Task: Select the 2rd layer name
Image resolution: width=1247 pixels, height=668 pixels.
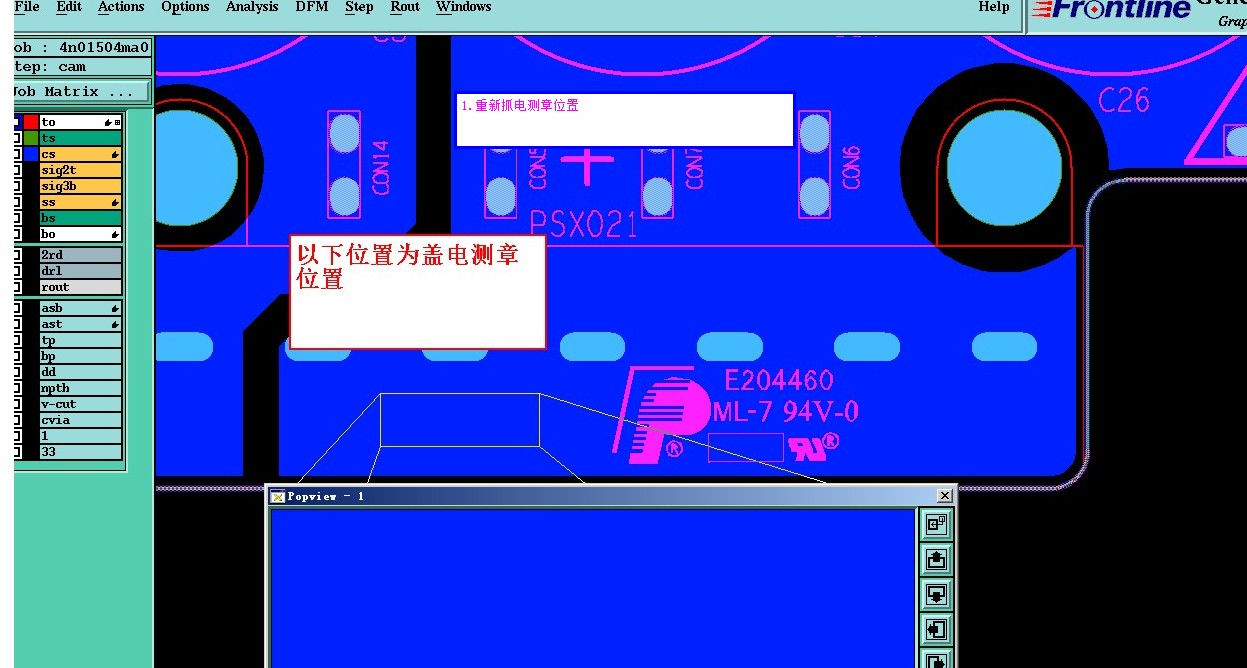Action: pos(80,255)
